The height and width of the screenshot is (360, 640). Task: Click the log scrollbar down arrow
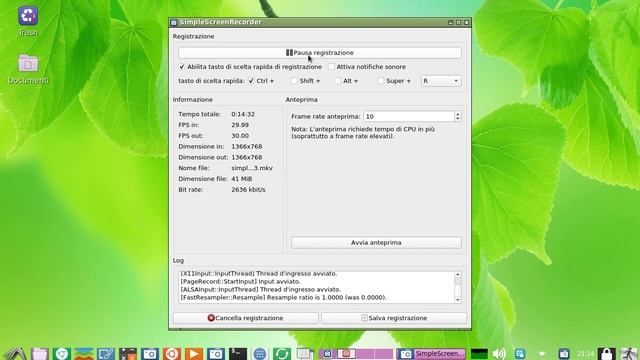(458, 300)
